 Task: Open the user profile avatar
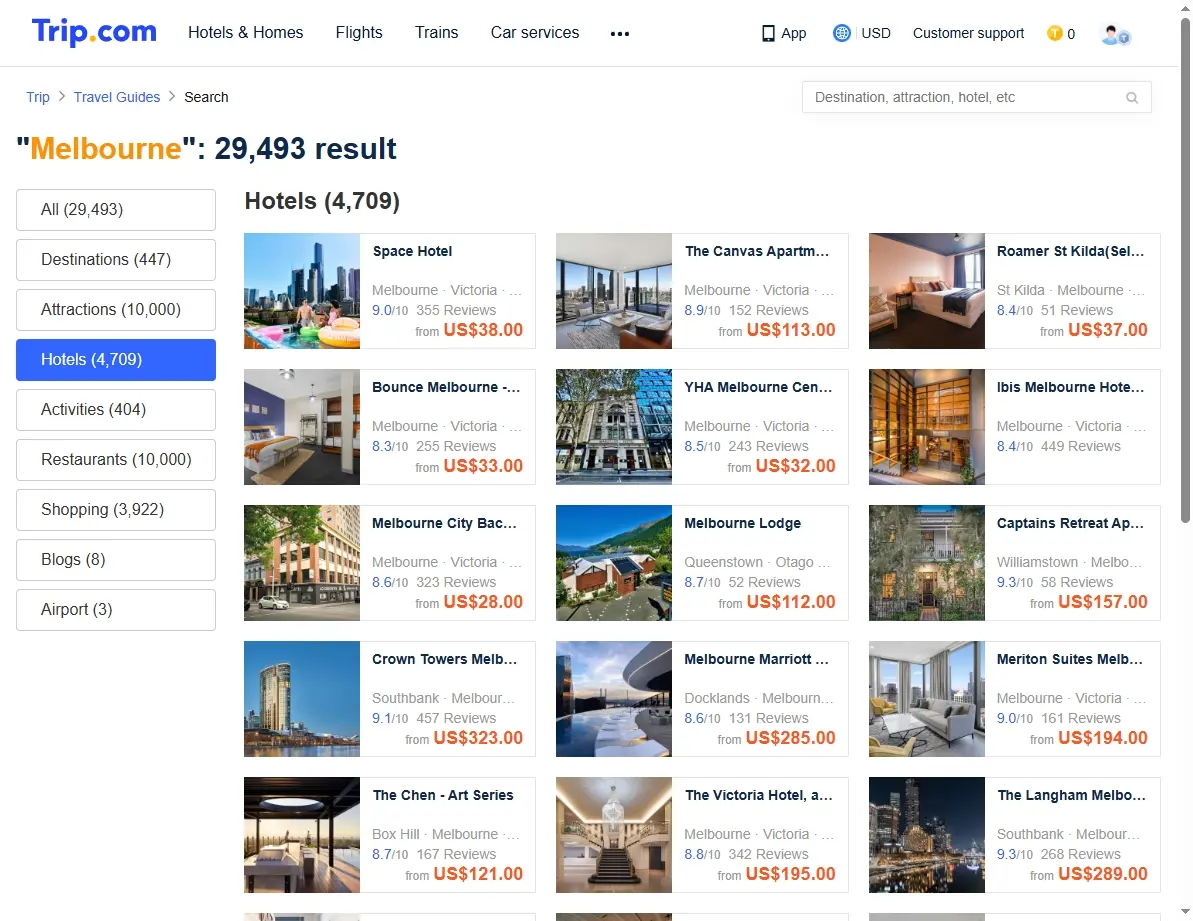click(1115, 34)
